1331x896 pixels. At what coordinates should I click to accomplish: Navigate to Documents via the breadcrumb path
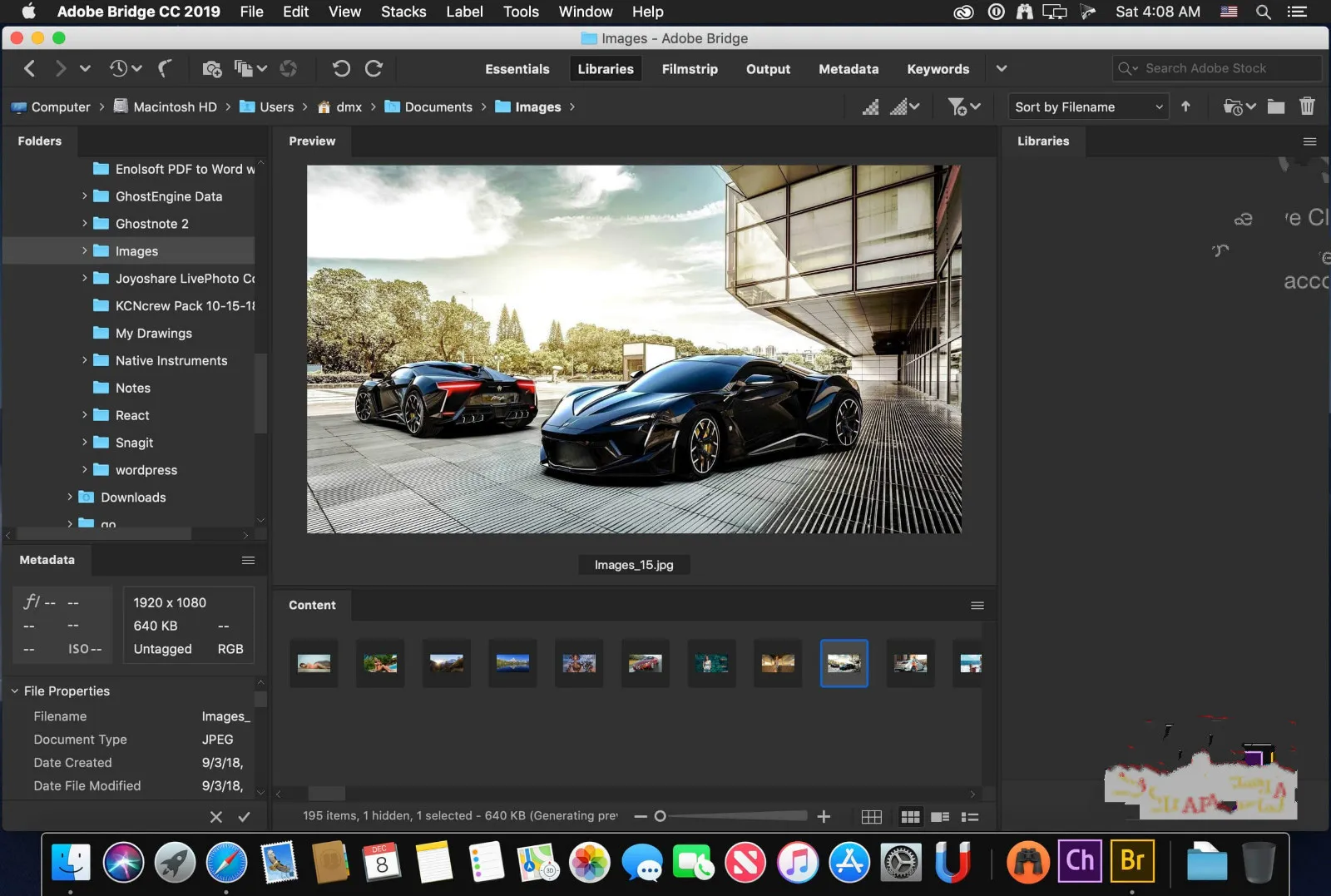438,106
